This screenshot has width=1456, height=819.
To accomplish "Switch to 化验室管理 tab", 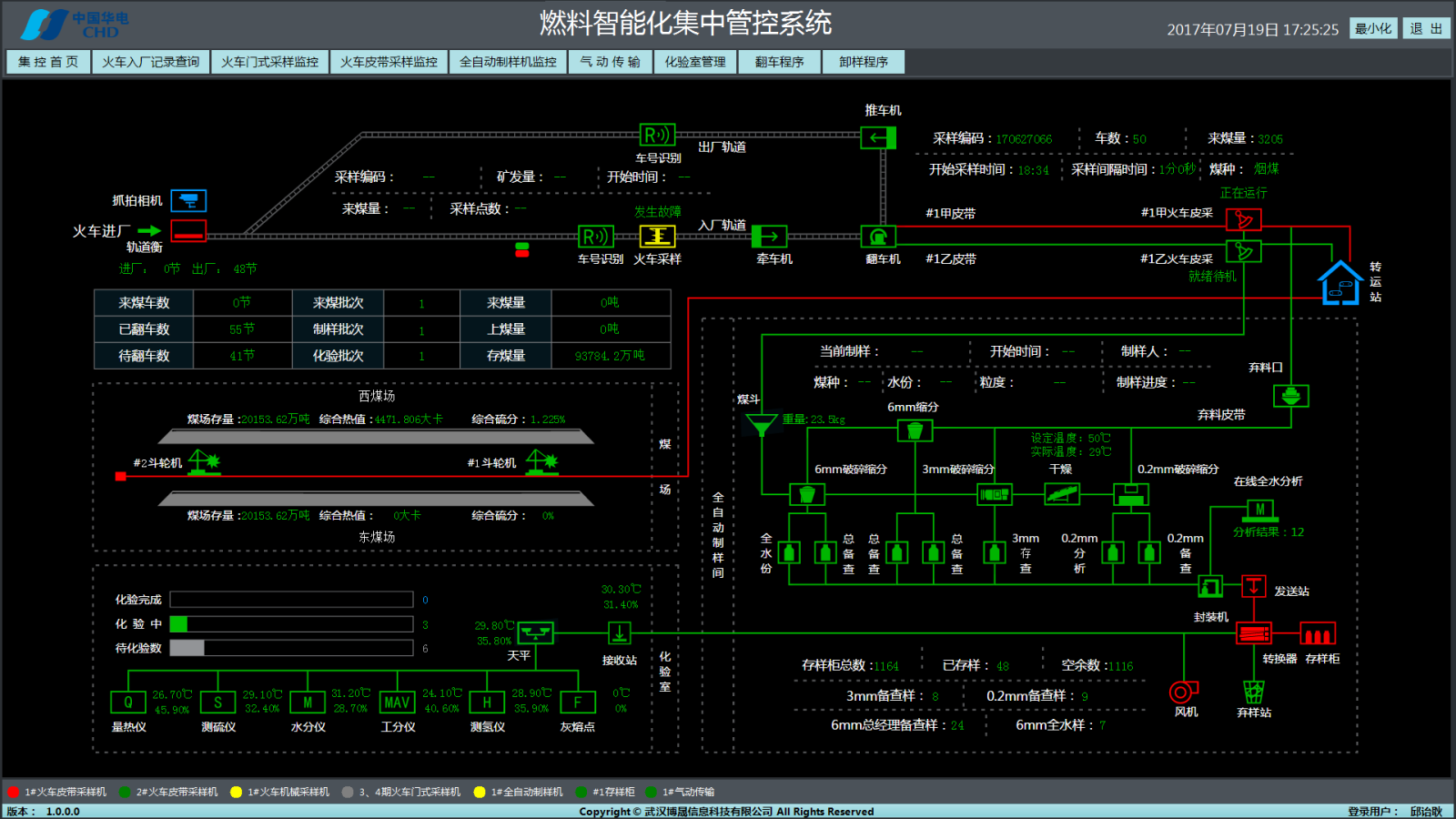I will tap(695, 62).
